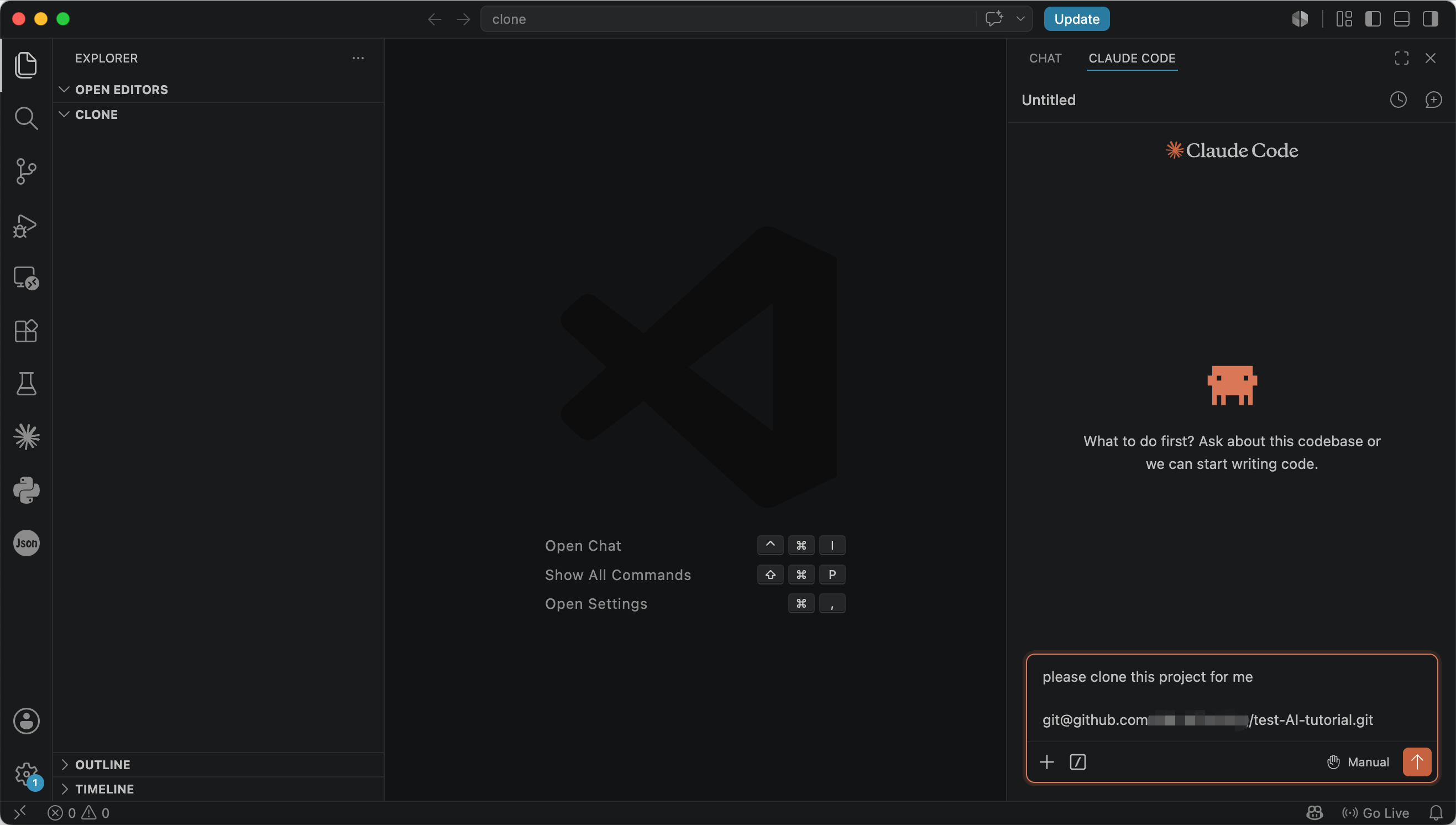Toggle the bottom panel
This screenshot has width=1456, height=825.
(x=1402, y=19)
